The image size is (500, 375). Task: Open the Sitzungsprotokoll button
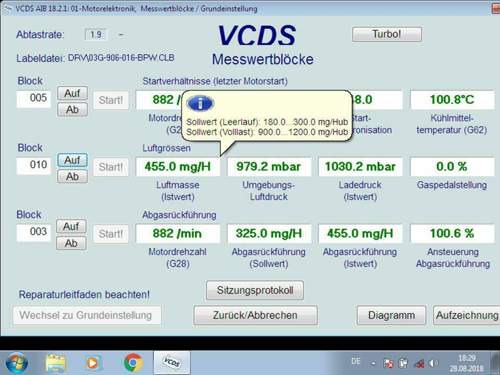coord(255,290)
